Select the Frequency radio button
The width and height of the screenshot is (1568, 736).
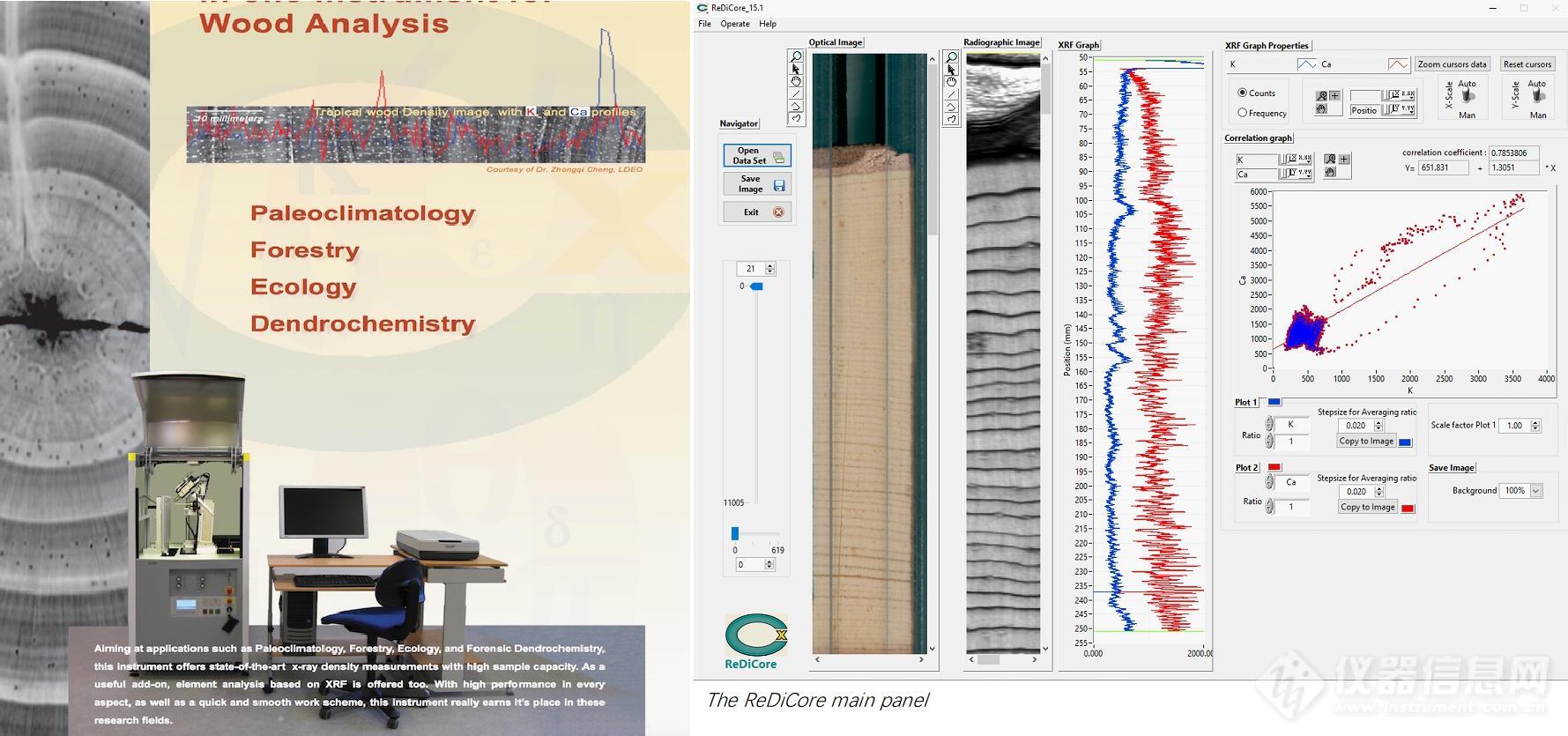[x=1242, y=113]
